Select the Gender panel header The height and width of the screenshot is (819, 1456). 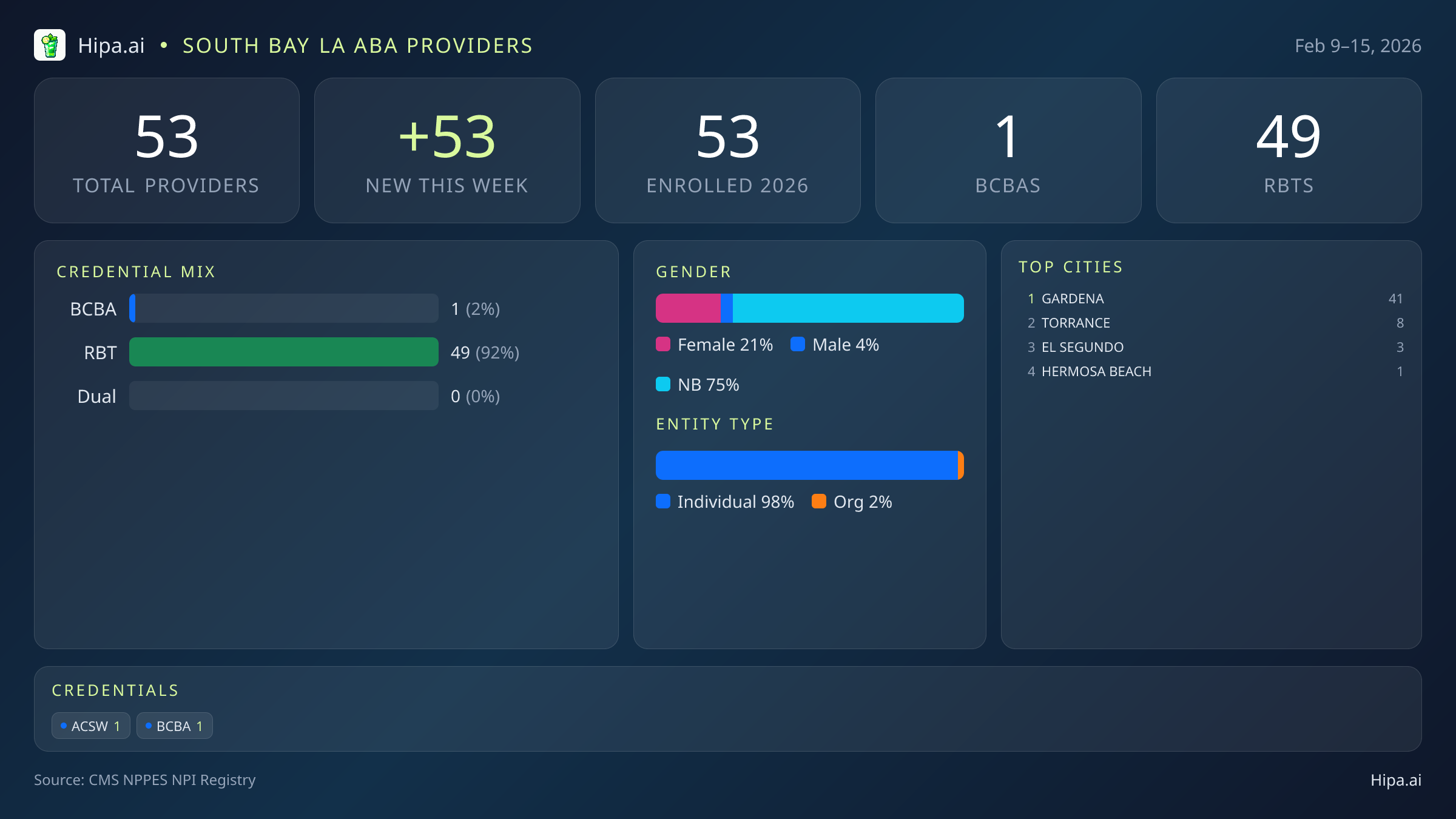tap(693, 272)
